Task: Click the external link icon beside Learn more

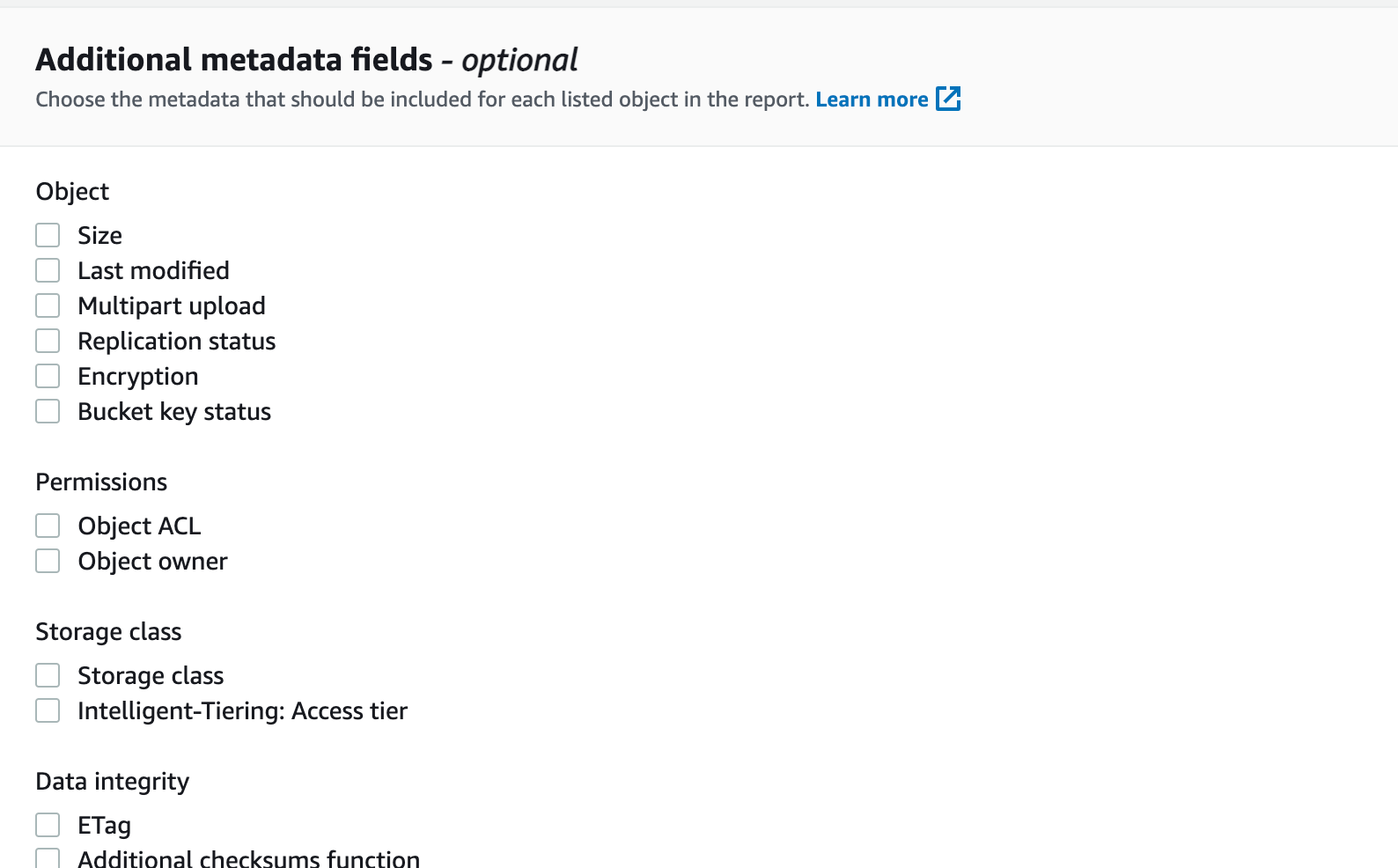Action: click(948, 99)
